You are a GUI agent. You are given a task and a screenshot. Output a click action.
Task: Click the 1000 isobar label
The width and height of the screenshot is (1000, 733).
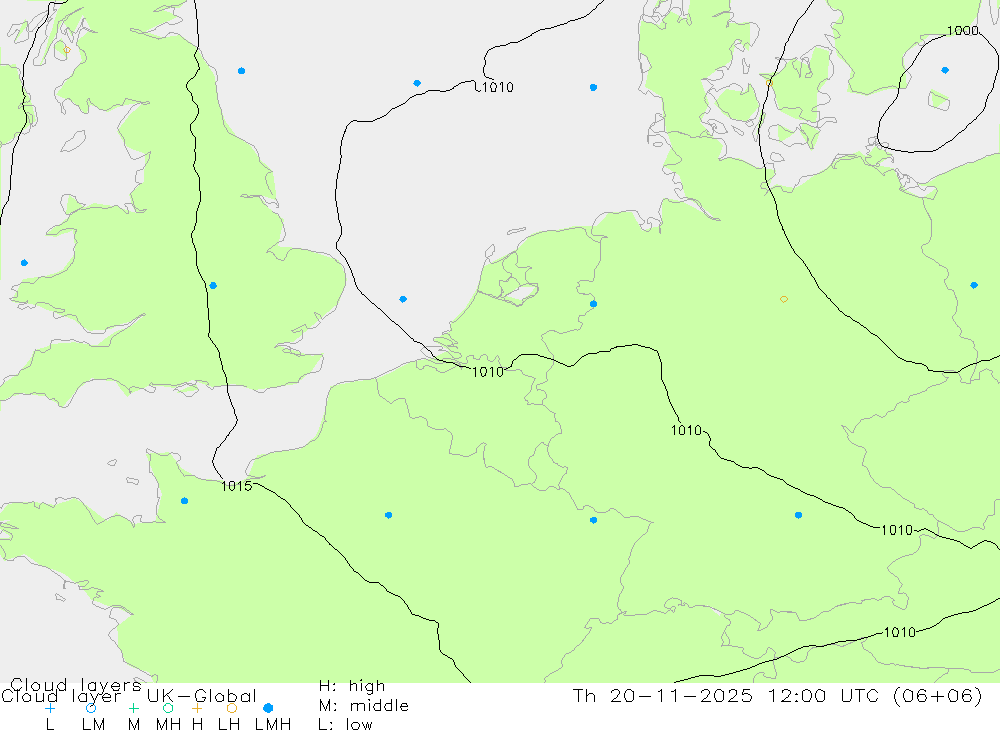[x=962, y=31]
